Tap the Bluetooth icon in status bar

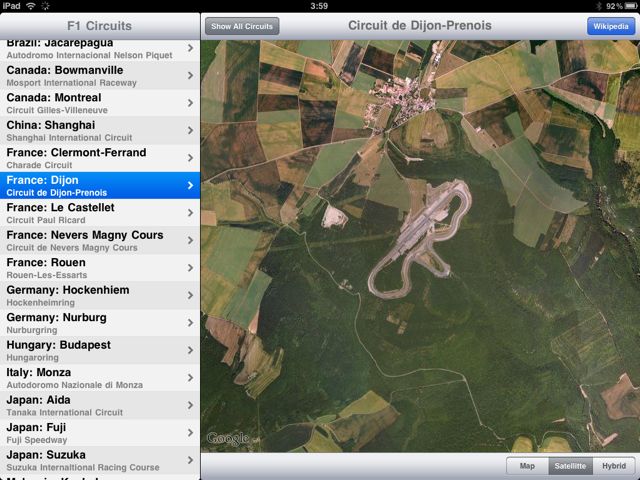coord(599,6)
